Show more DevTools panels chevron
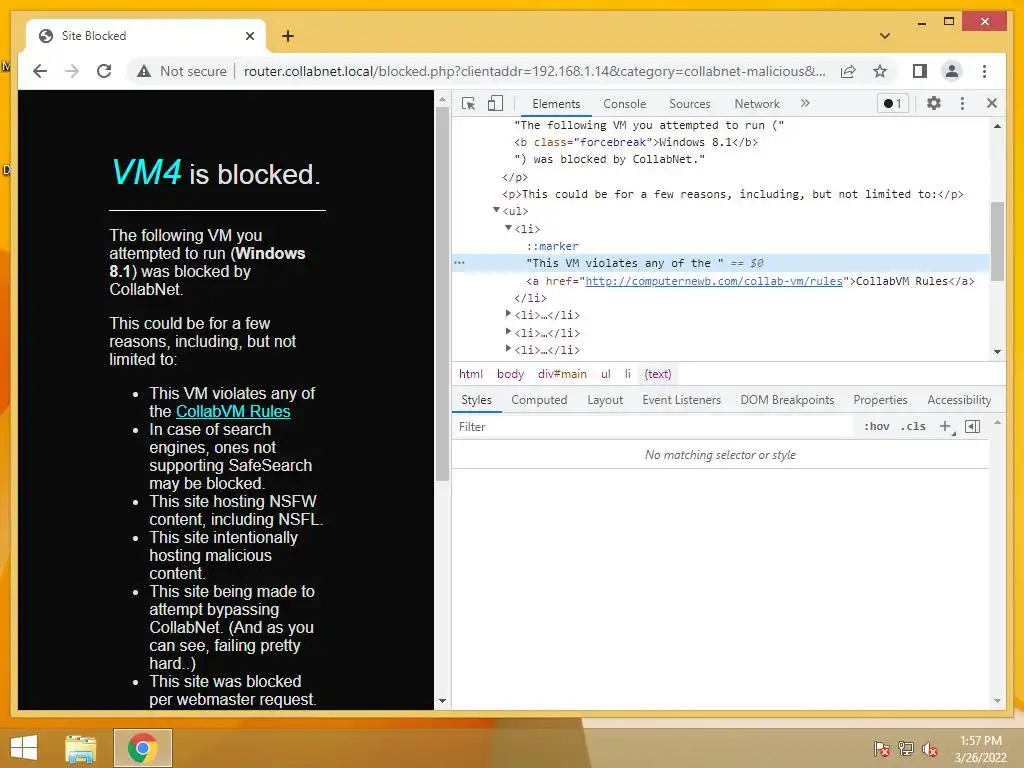This screenshot has height=768, width=1024. pyautogui.click(x=805, y=103)
